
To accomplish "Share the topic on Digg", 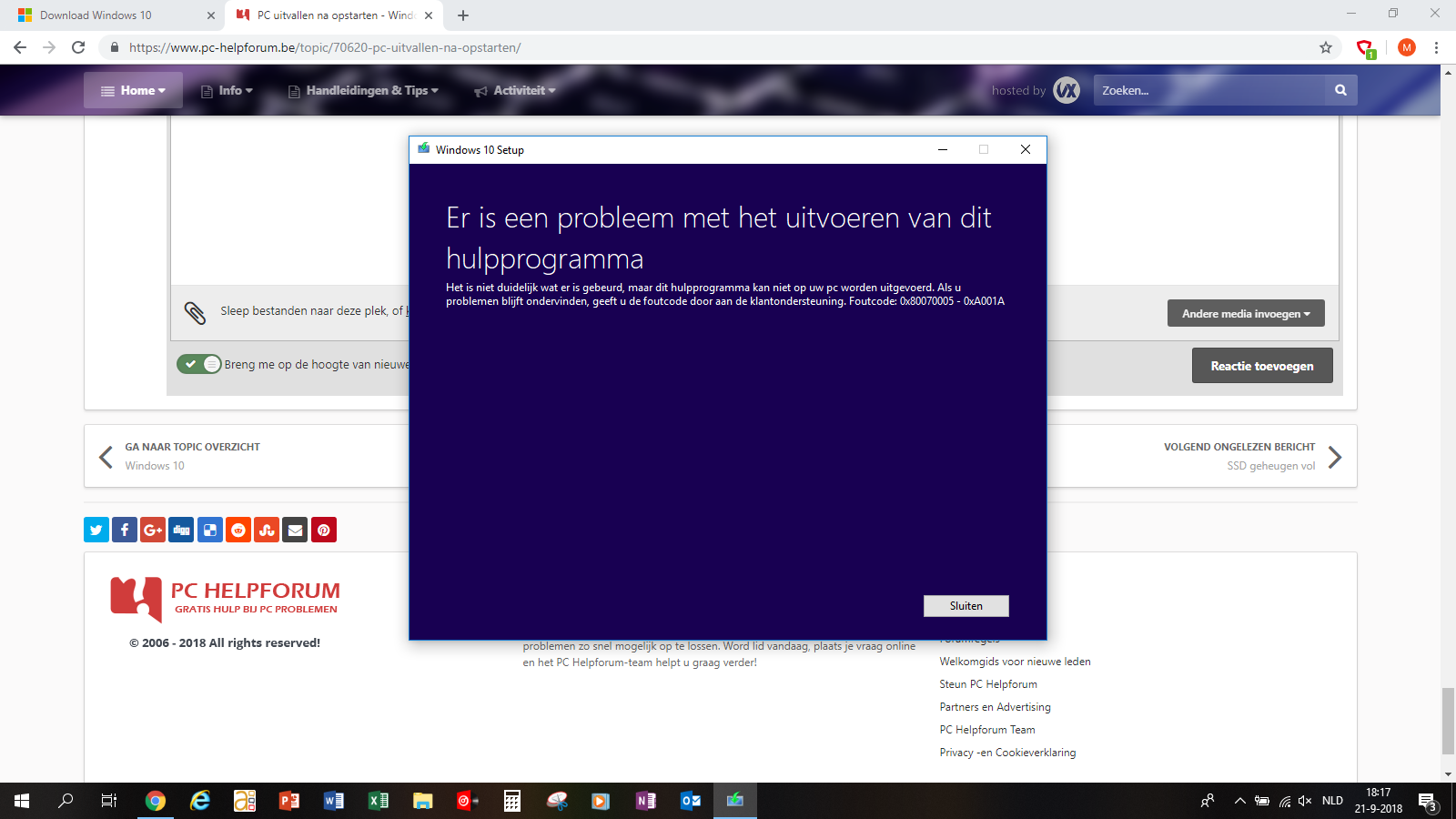I will (x=181, y=530).
